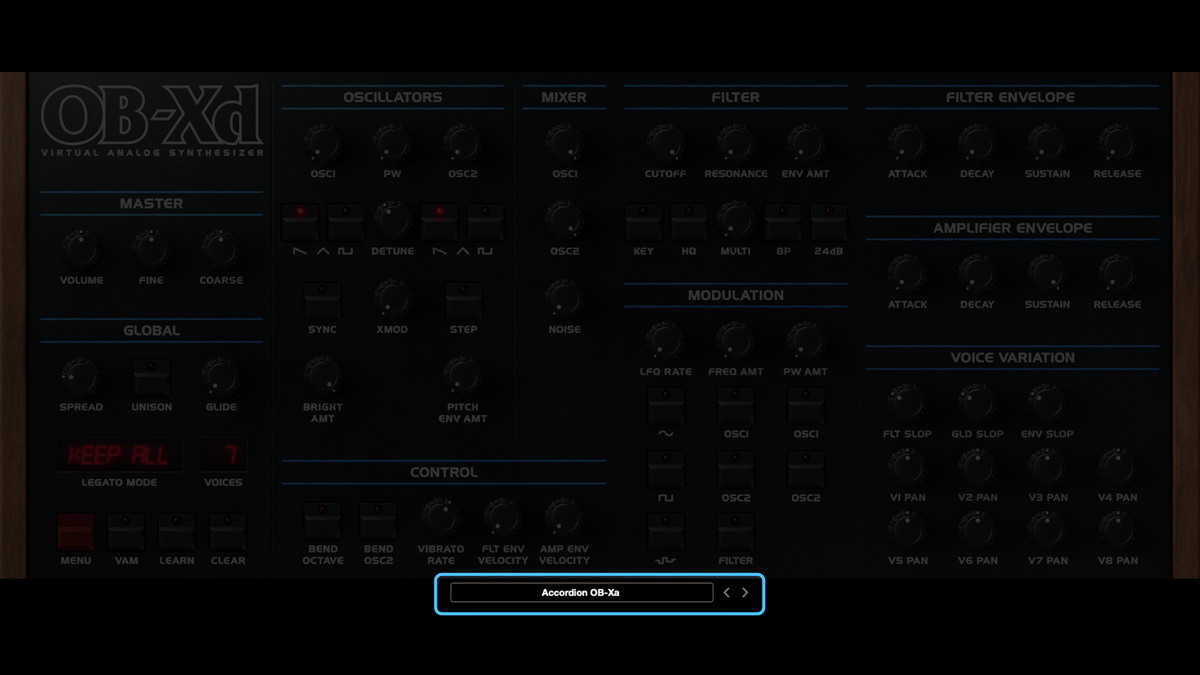
Task: Click the KEEP ALL legato mode display
Action: pos(119,455)
